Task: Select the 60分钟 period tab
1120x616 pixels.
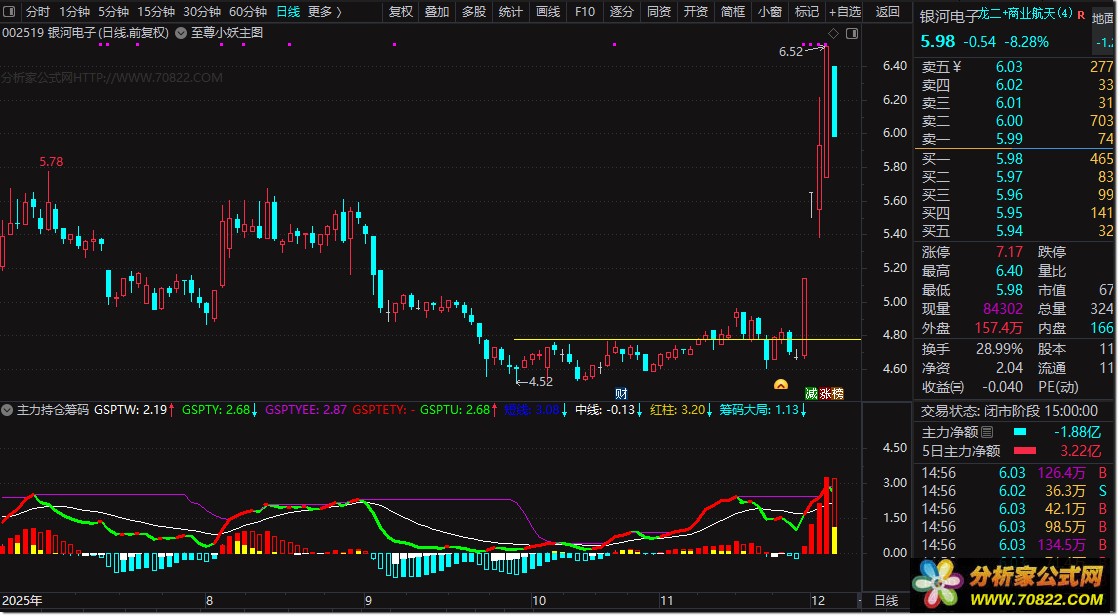Action: click(248, 11)
